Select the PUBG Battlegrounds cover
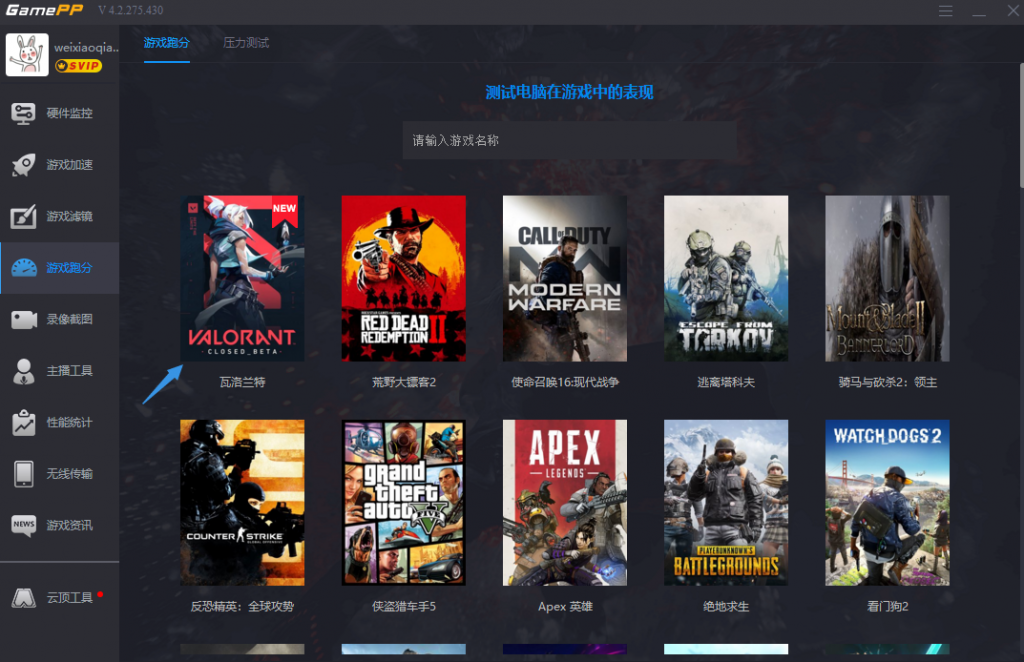1024x662 pixels. click(726, 503)
